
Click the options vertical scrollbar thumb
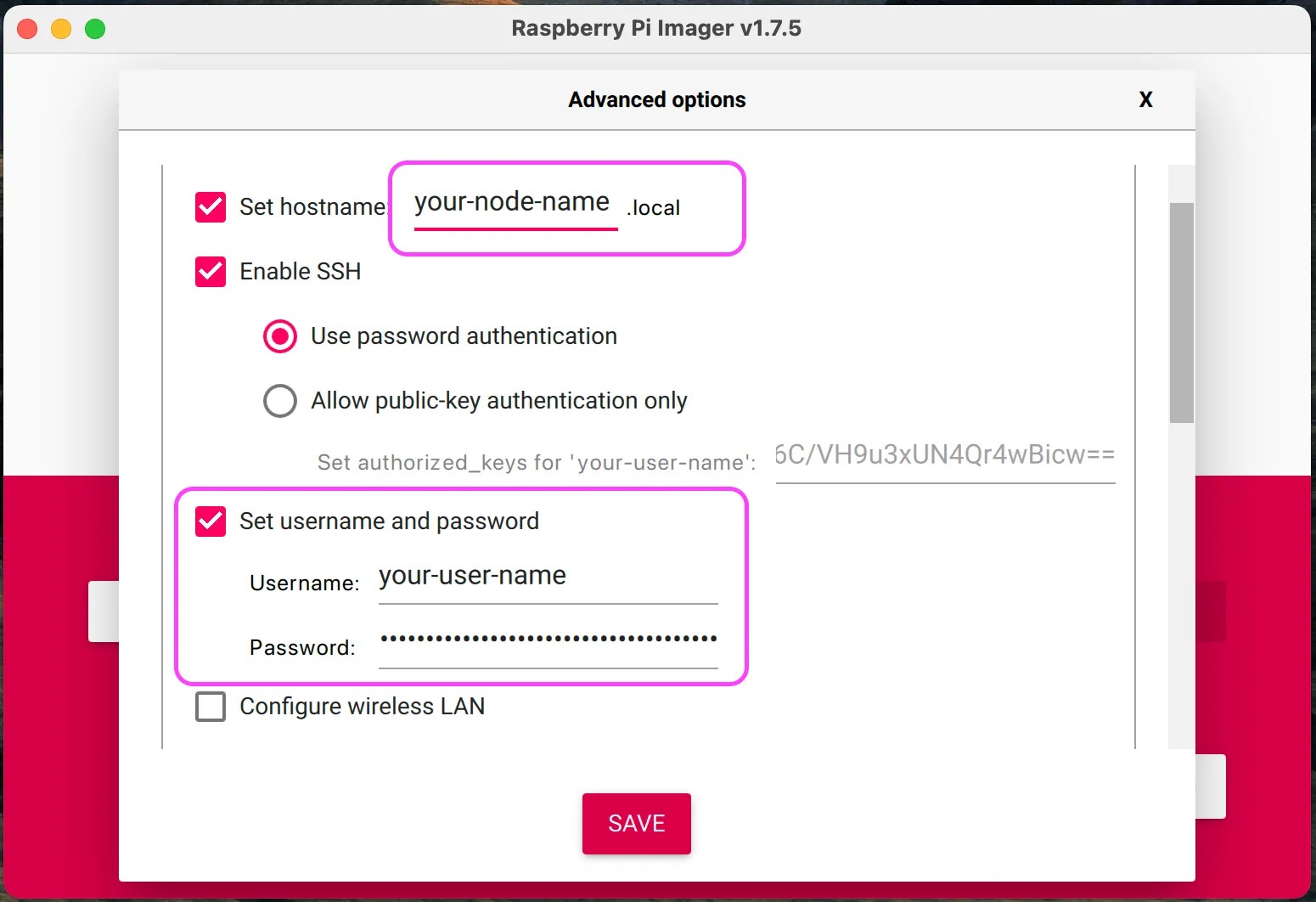1181,313
